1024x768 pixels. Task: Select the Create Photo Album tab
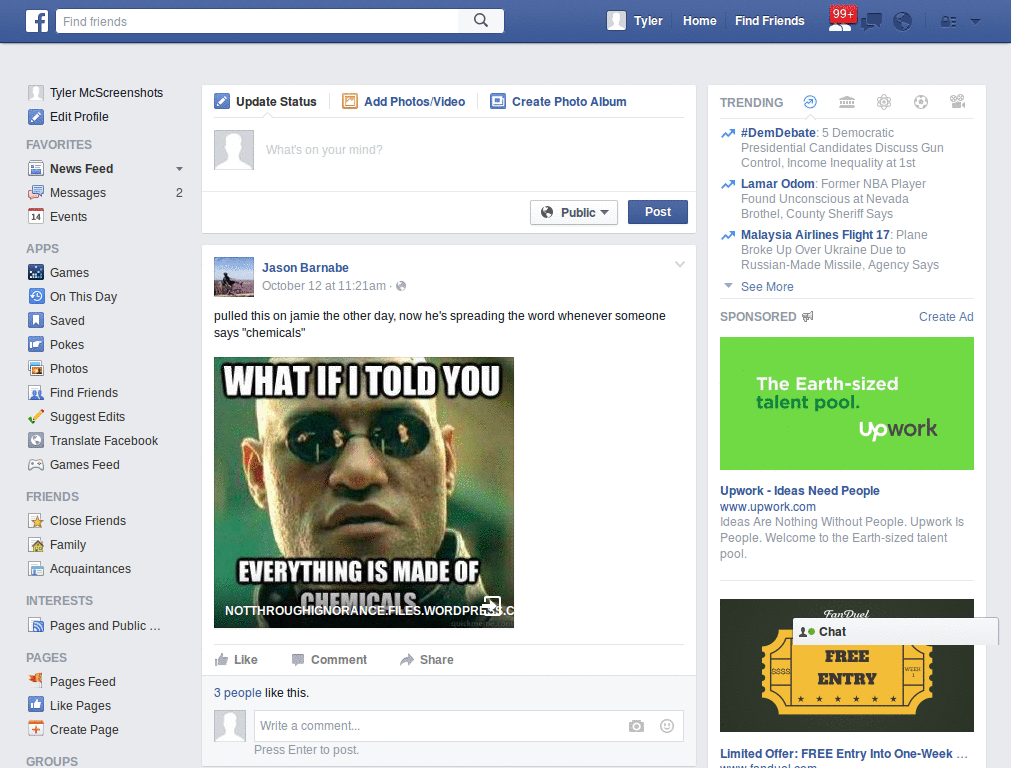click(558, 102)
